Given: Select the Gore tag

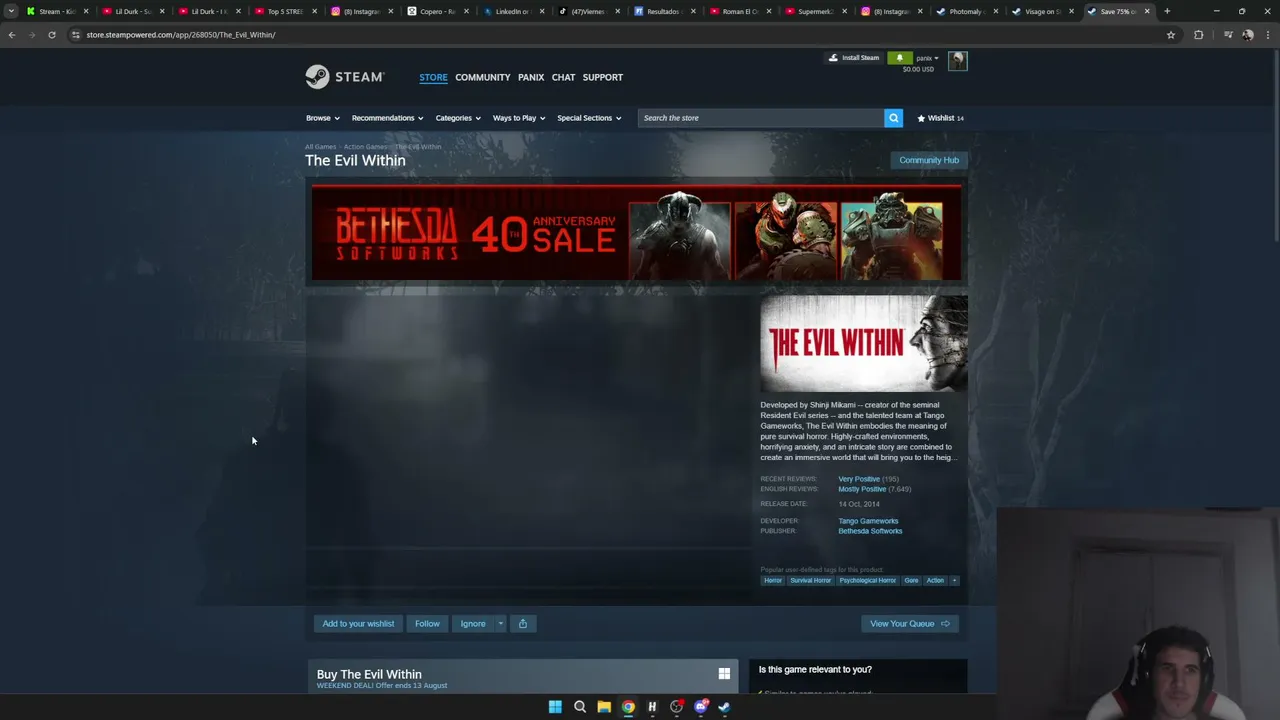Looking at the screenshot, I should (911, 580).
